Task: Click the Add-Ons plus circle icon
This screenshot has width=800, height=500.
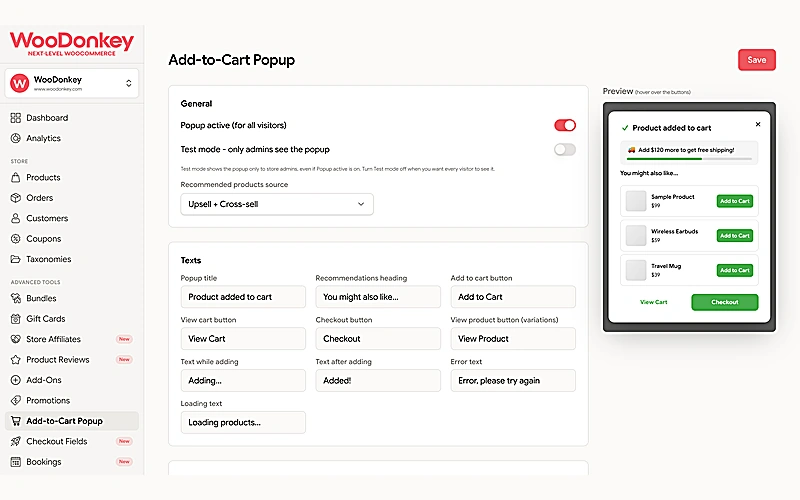Action: click(16, 380)
